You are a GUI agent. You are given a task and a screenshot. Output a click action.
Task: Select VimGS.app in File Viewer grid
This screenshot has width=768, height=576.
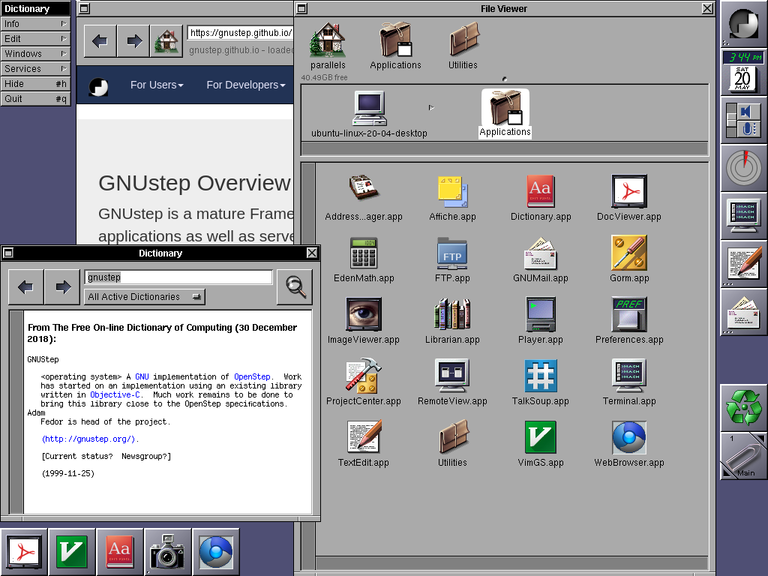[x=540, y=437]
